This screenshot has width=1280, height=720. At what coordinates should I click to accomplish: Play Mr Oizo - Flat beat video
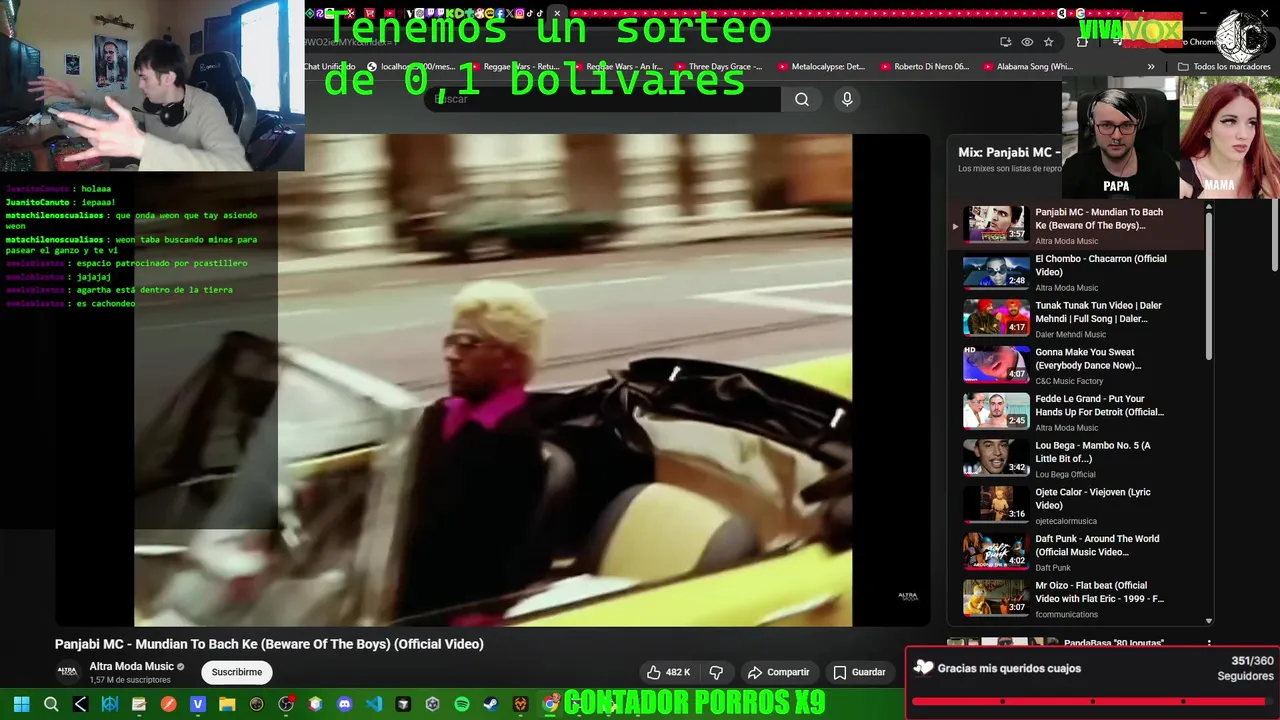pos(1075,599)
